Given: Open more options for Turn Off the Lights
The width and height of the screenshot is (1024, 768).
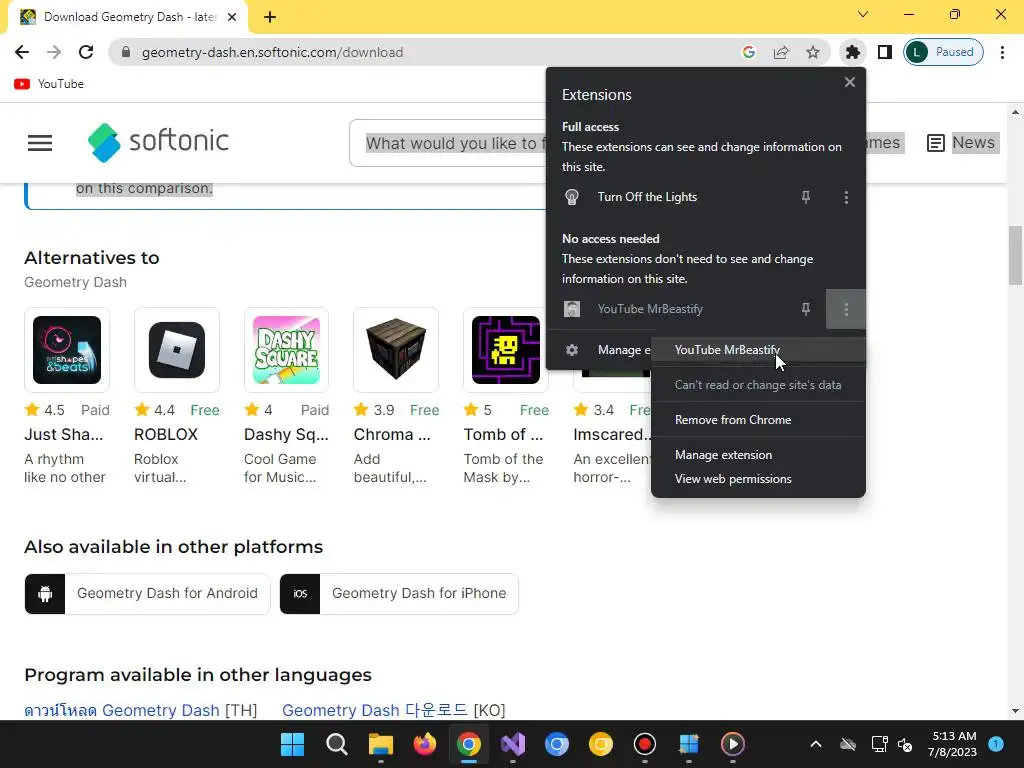Looking at the screenshot, I should (x=846, y=197).
